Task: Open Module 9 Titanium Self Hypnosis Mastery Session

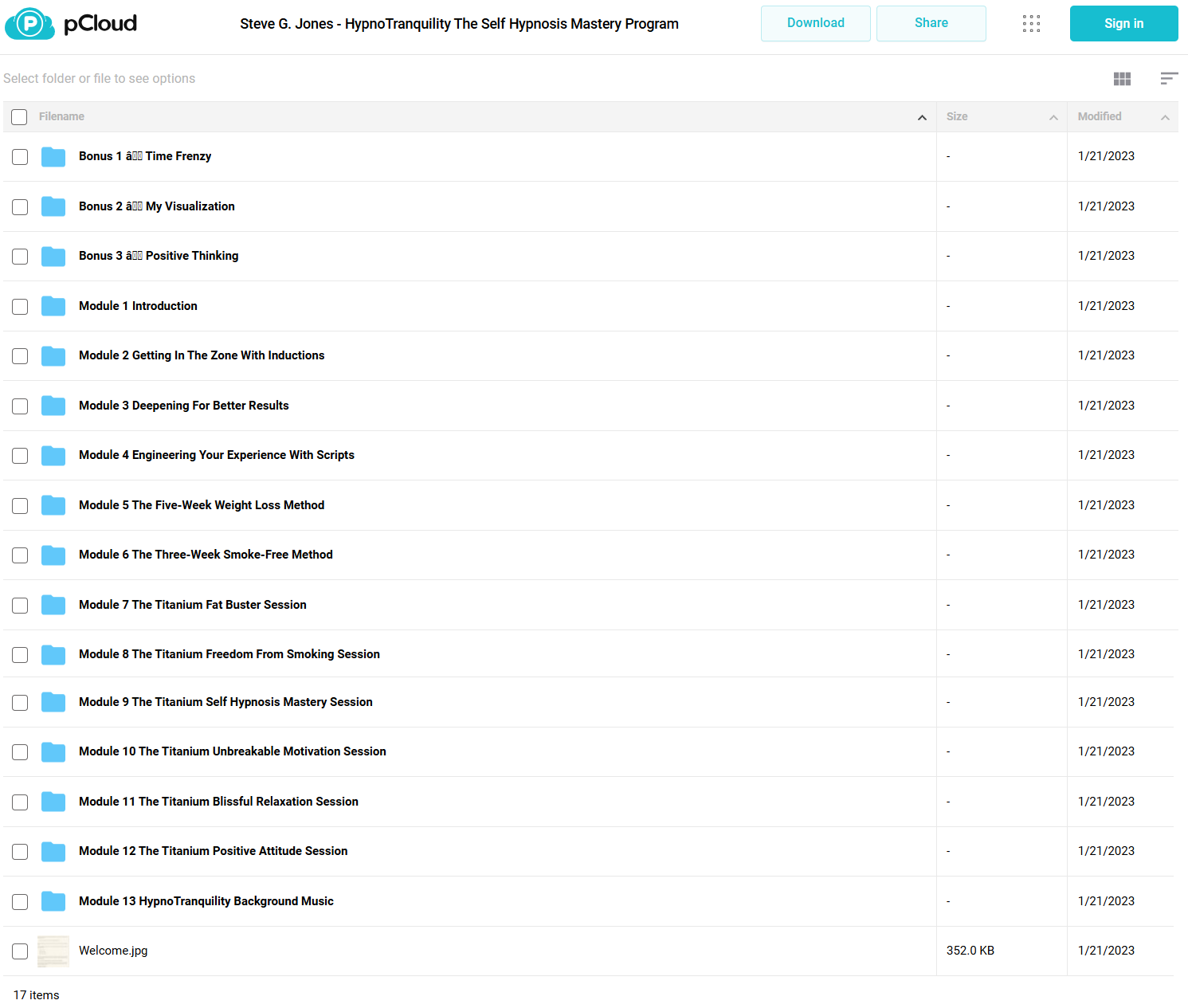Action: pyautogui.click(x=225, y=702)
